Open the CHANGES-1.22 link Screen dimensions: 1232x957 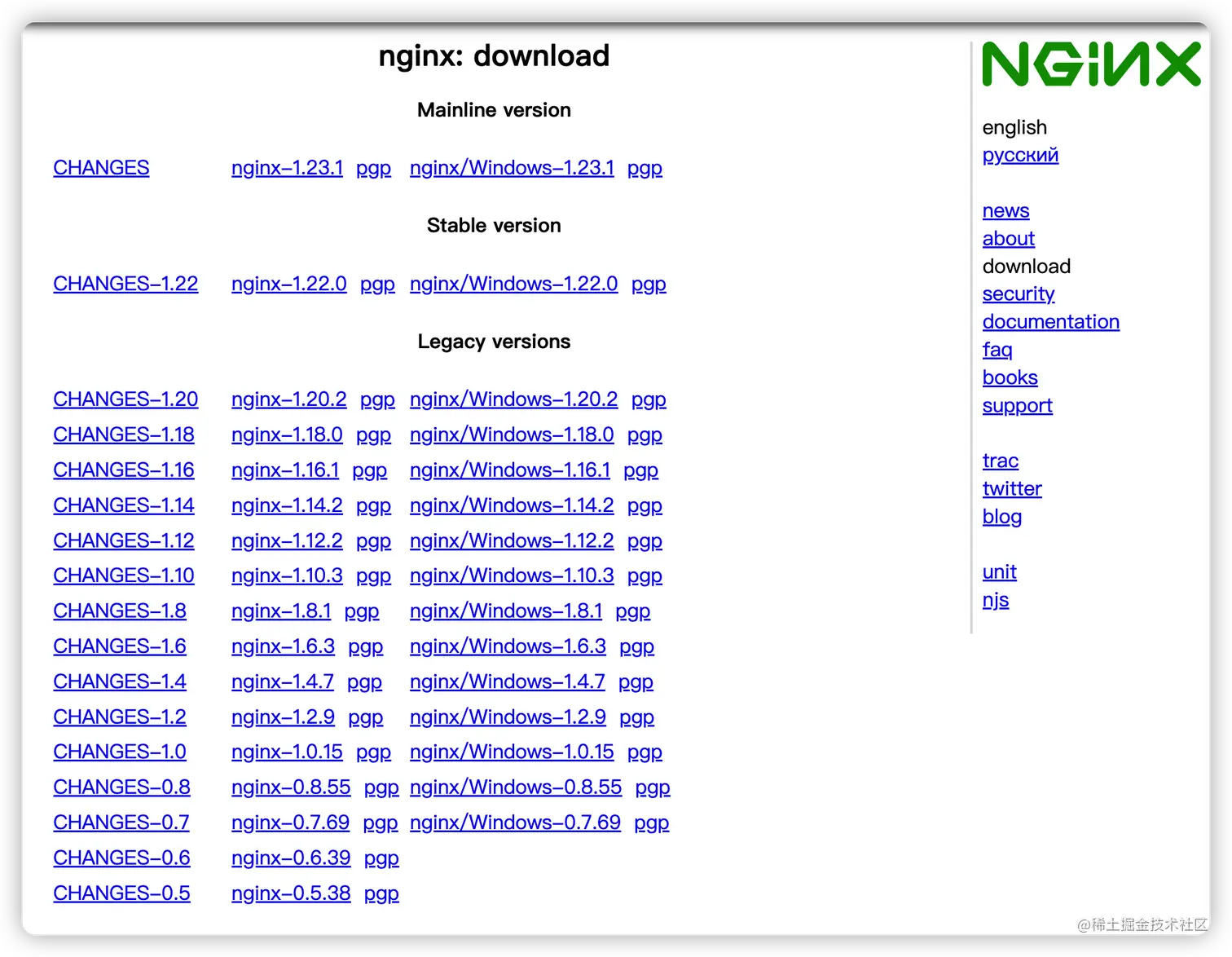(125, 284)
